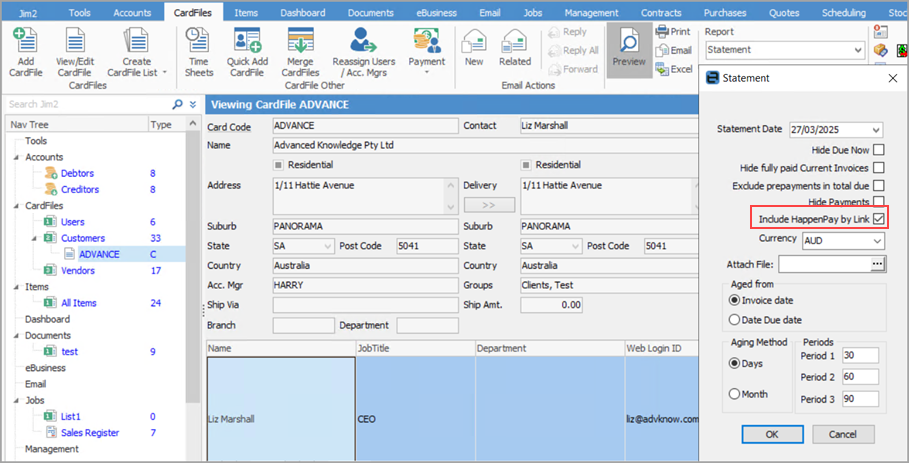This screenshot has height=463, width=909.
Task: Open the Dashboard ribbon tab
Action: point(304,12)
